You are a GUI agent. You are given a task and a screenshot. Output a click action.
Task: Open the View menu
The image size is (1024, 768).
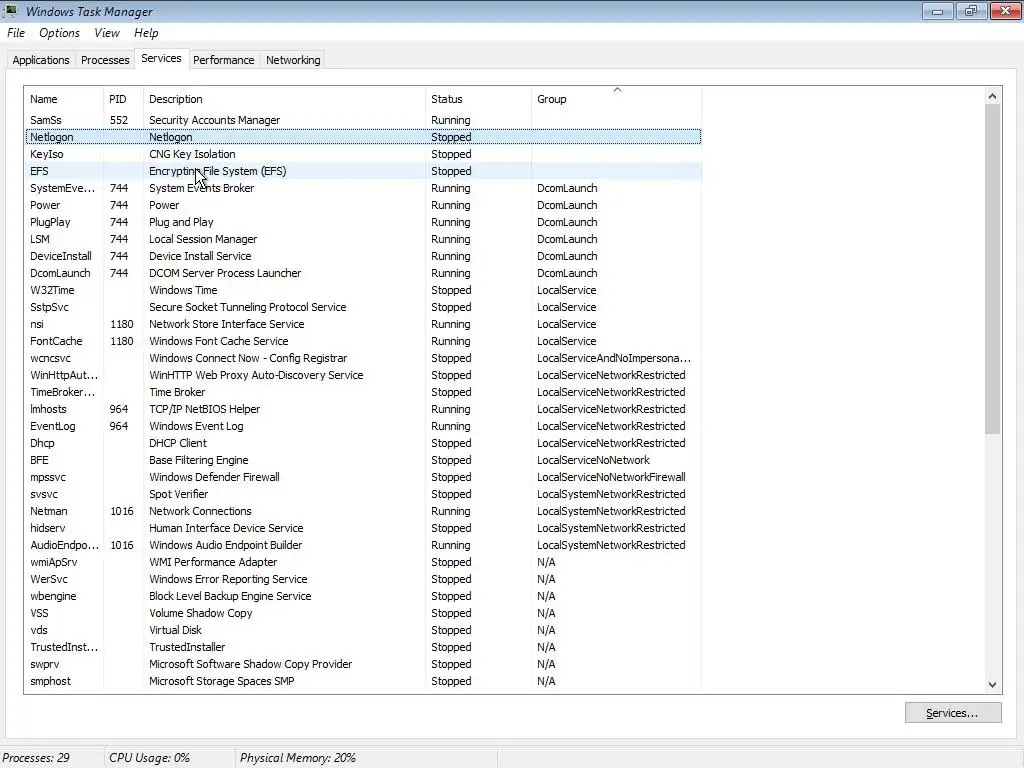(x=106, y=33)
